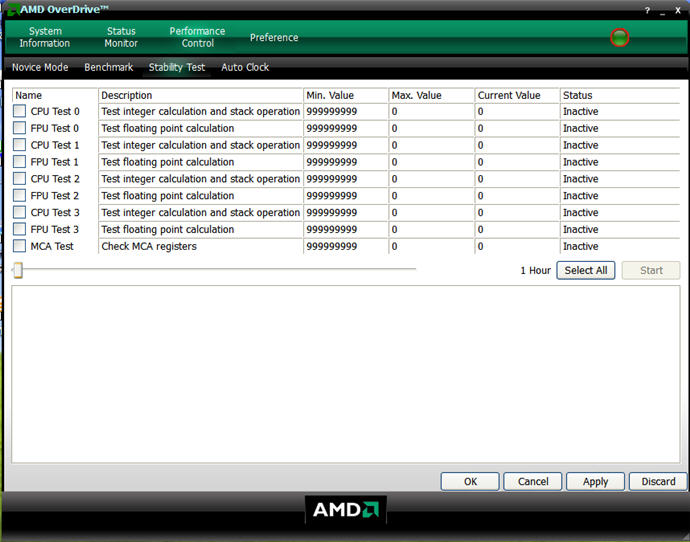This screenshot has width=690, height=542.
Task: Open the Auto Clock sub-tab
Action: [245, 67]
